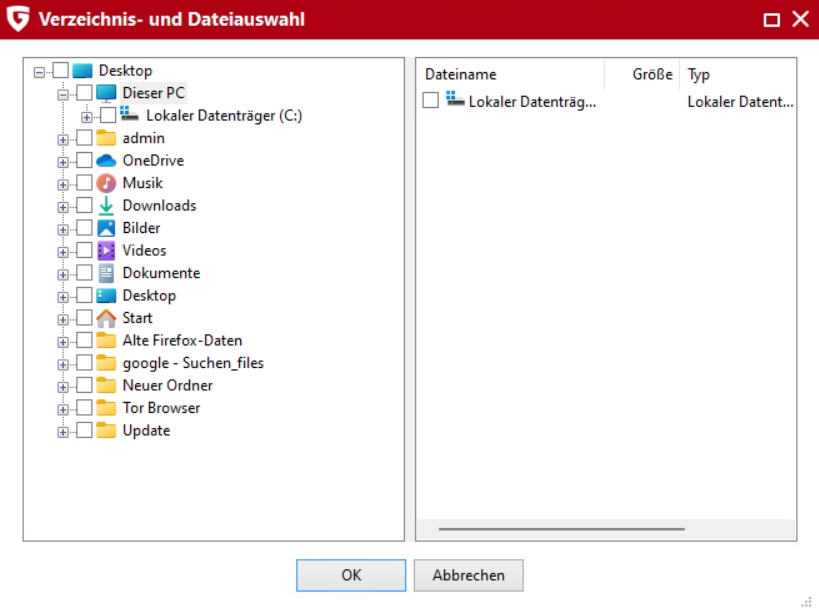
Task: Expand the Lokaler Datenträger (C:) tree node
Action: 87,116
